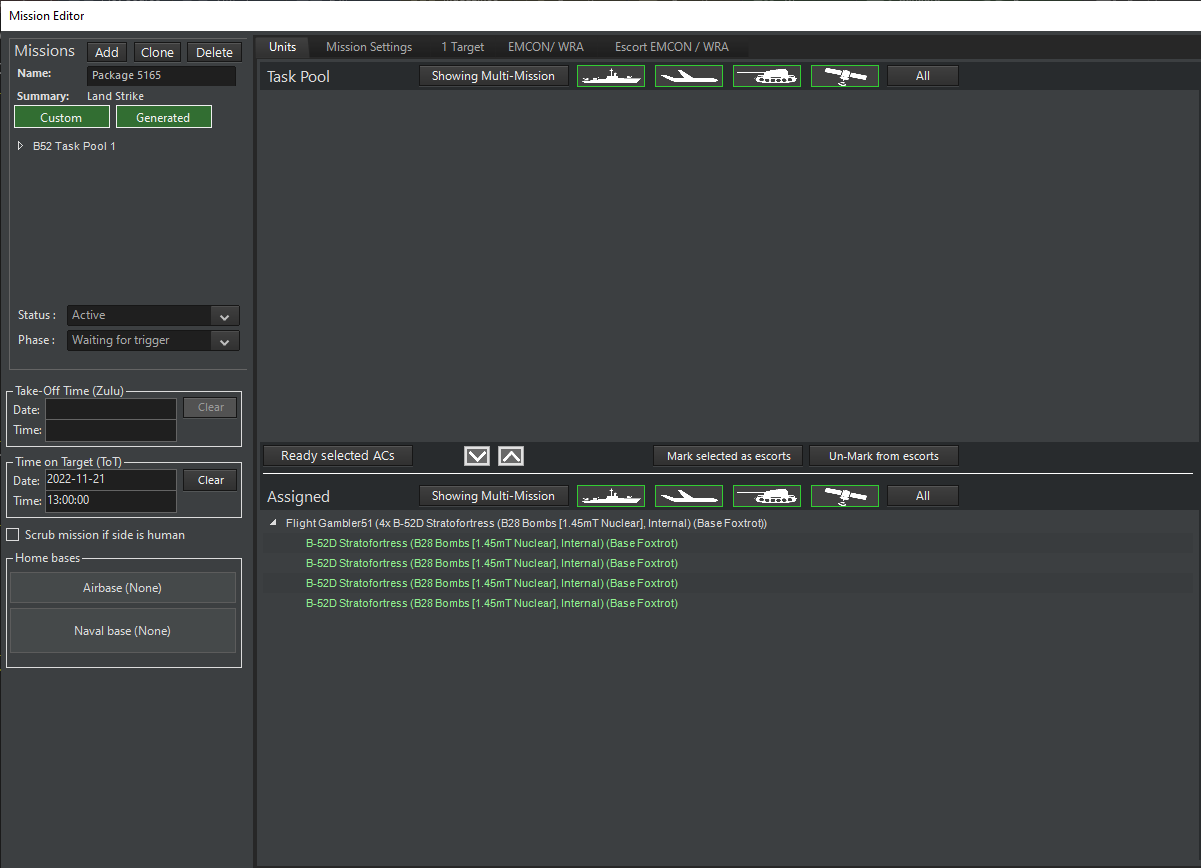Open the Escort EMCON / WRA tab
The image size is (1201, 868).
pos(672,47)
